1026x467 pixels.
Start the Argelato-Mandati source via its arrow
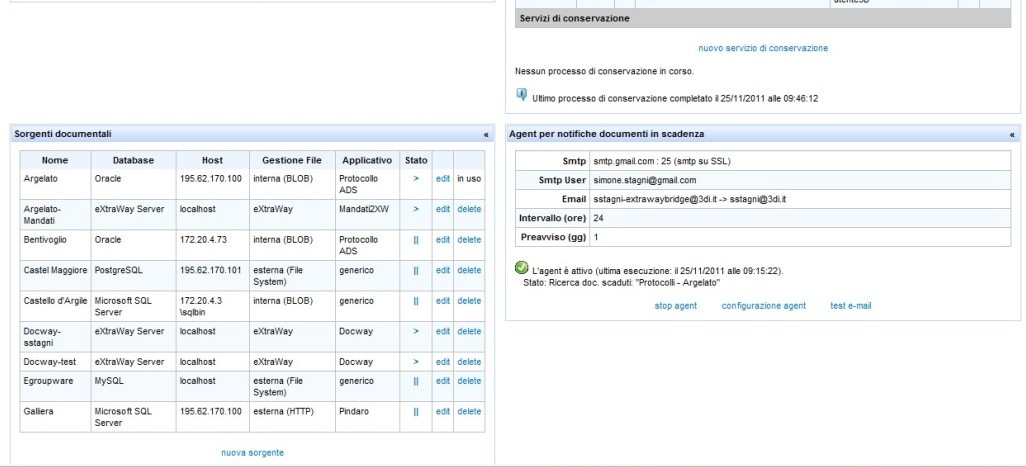click(416, 209)
